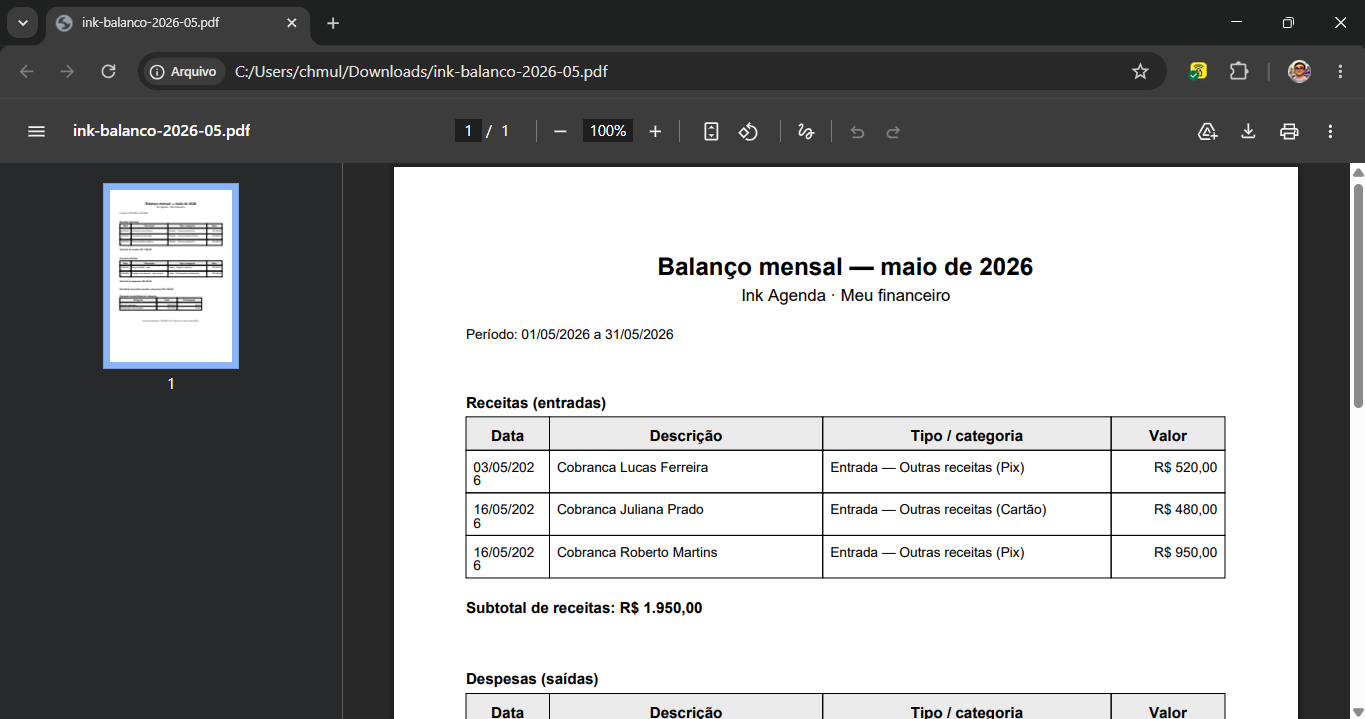This screenshot has height=719, width=1365.
Task: Select the ink-balanco-2026-05.pdf browser tab
Action: (177, 22)
